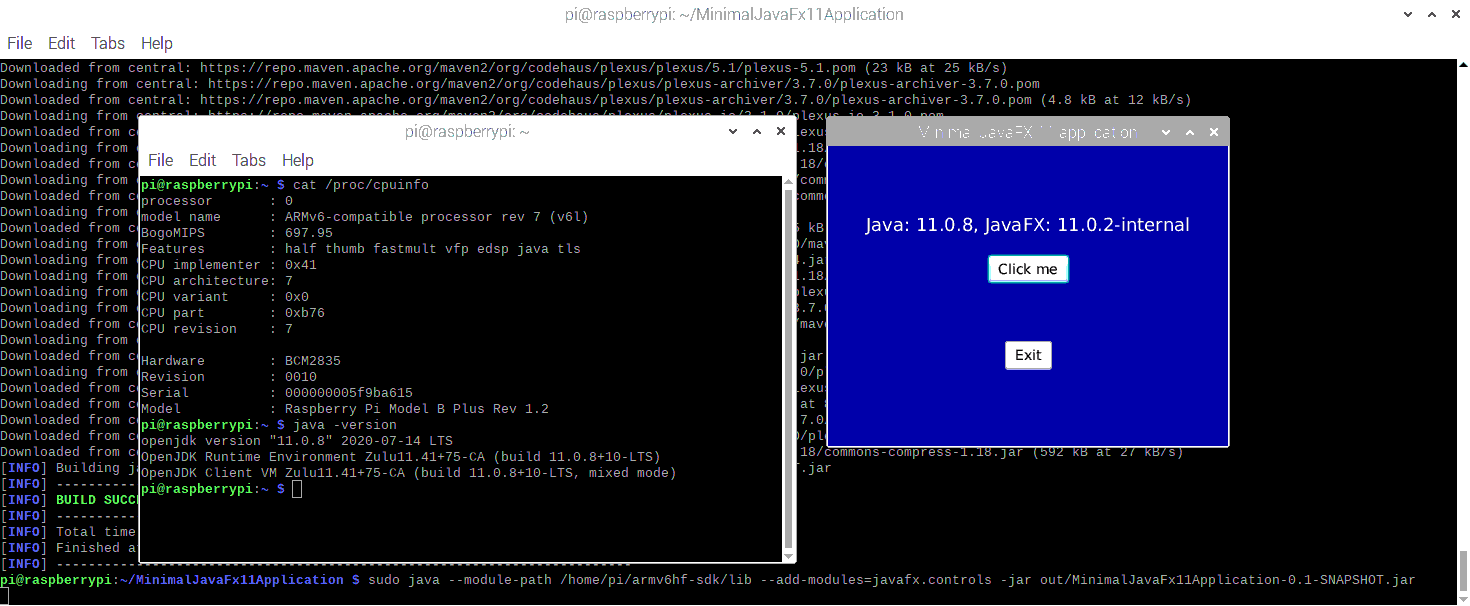
Task: Open Edit menu of the MinimalJavaFx11Application terminal
Action: pos(61,43)
